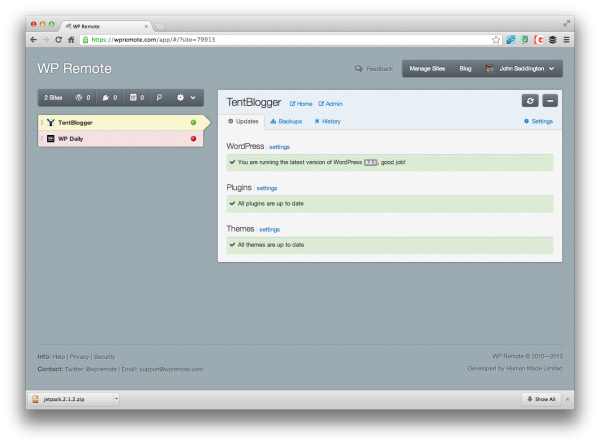Open downloaded jetpack.2.1.2.zip file

coord(71,399)
